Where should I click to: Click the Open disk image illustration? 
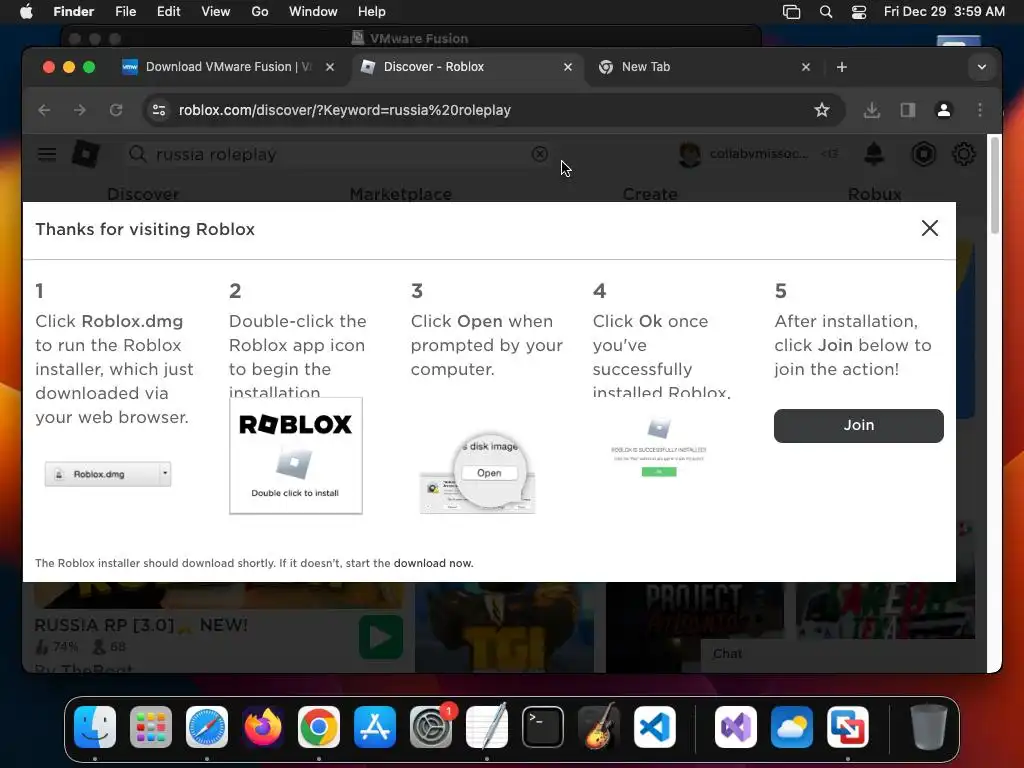477,473
